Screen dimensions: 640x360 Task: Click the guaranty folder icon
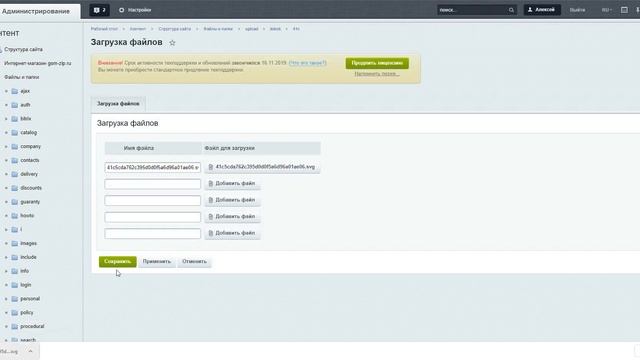15,202
